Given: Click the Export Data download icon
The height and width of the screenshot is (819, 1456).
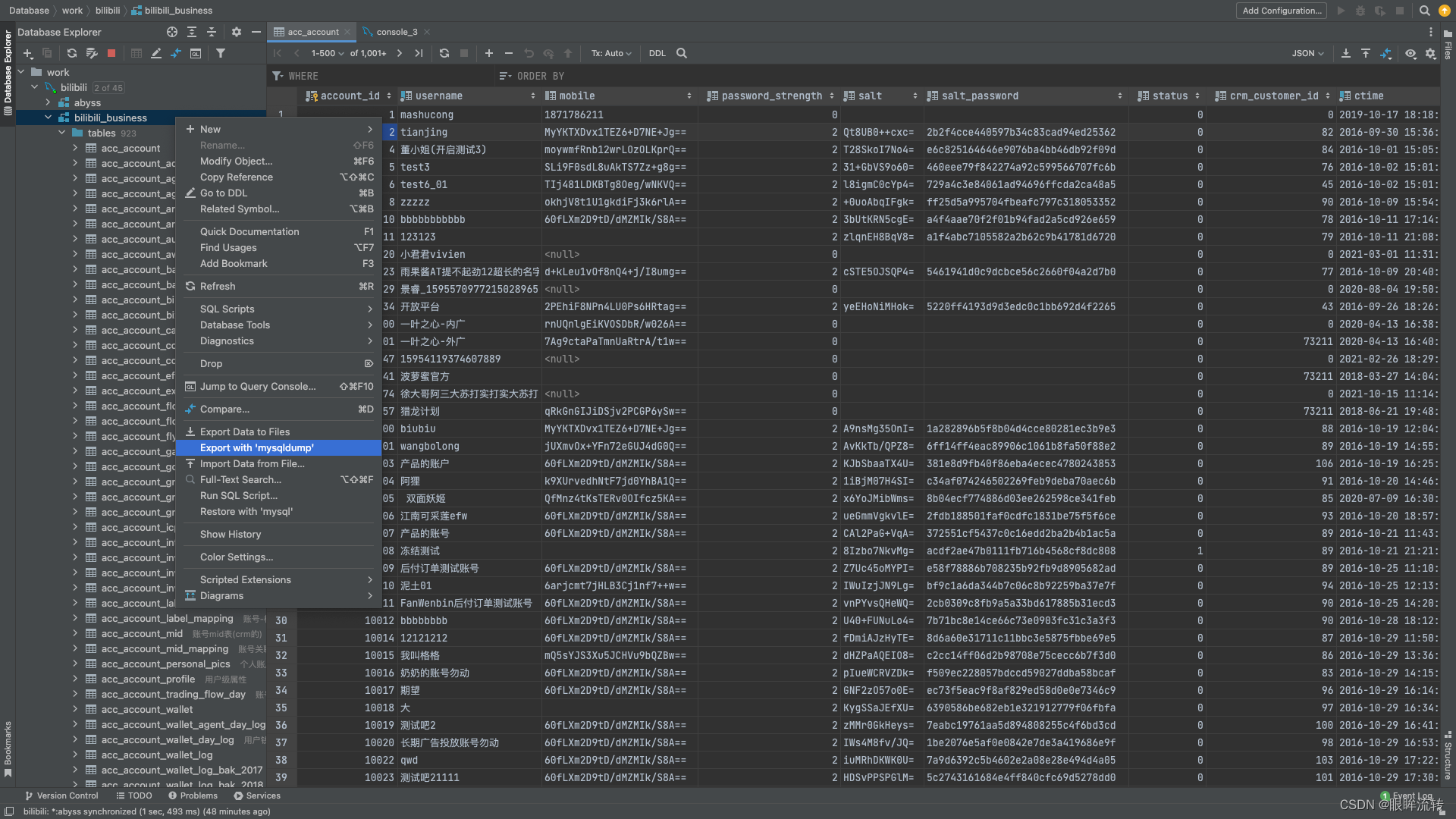Looking at the screenshot, I should coord(1346,54).
